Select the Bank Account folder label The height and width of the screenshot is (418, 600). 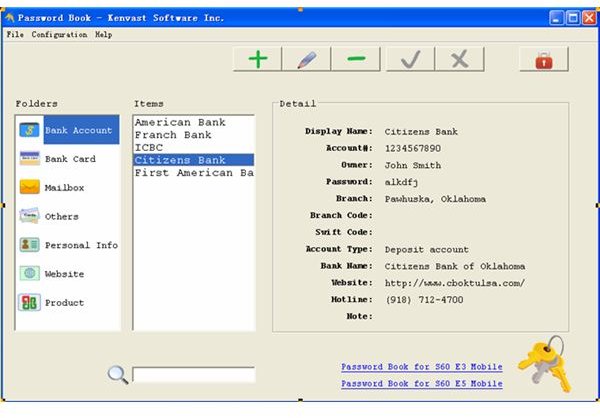(78, 130)
